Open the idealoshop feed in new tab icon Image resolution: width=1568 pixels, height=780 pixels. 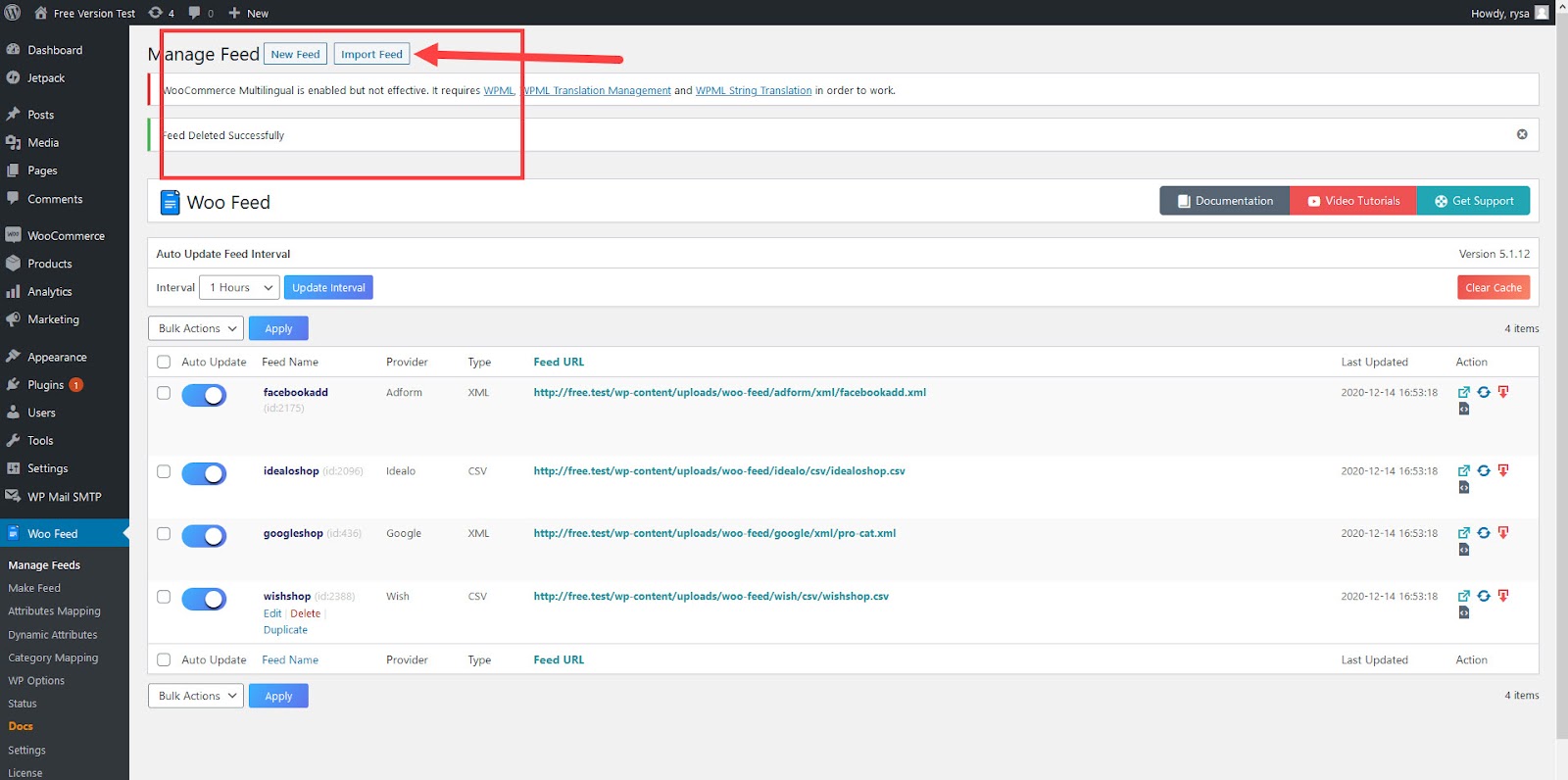coord(1464,470)
